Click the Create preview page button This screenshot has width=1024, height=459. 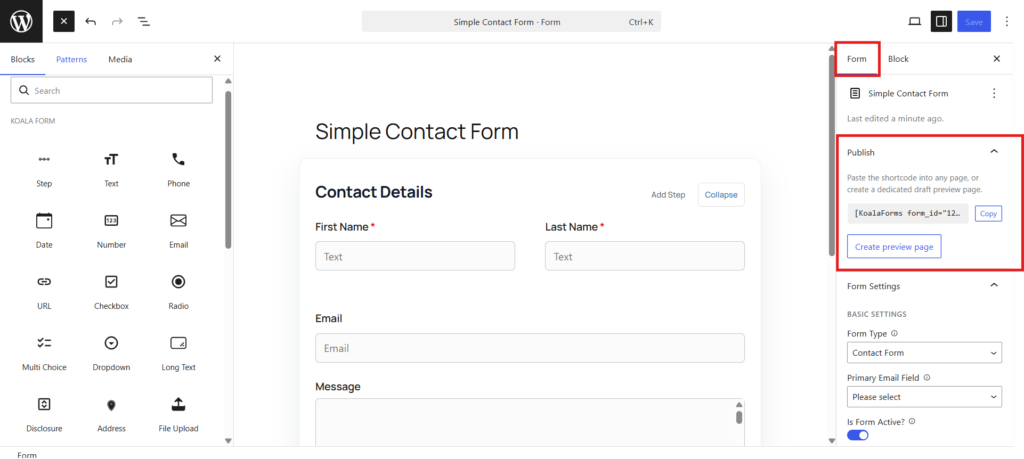(894, 247)
